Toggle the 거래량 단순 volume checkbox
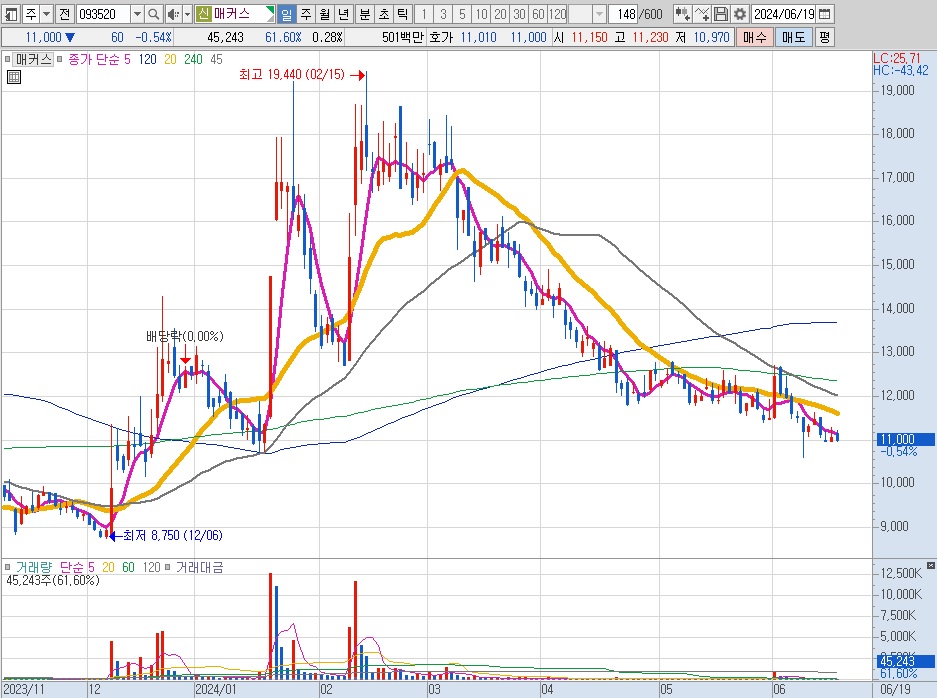 (7, 567)
